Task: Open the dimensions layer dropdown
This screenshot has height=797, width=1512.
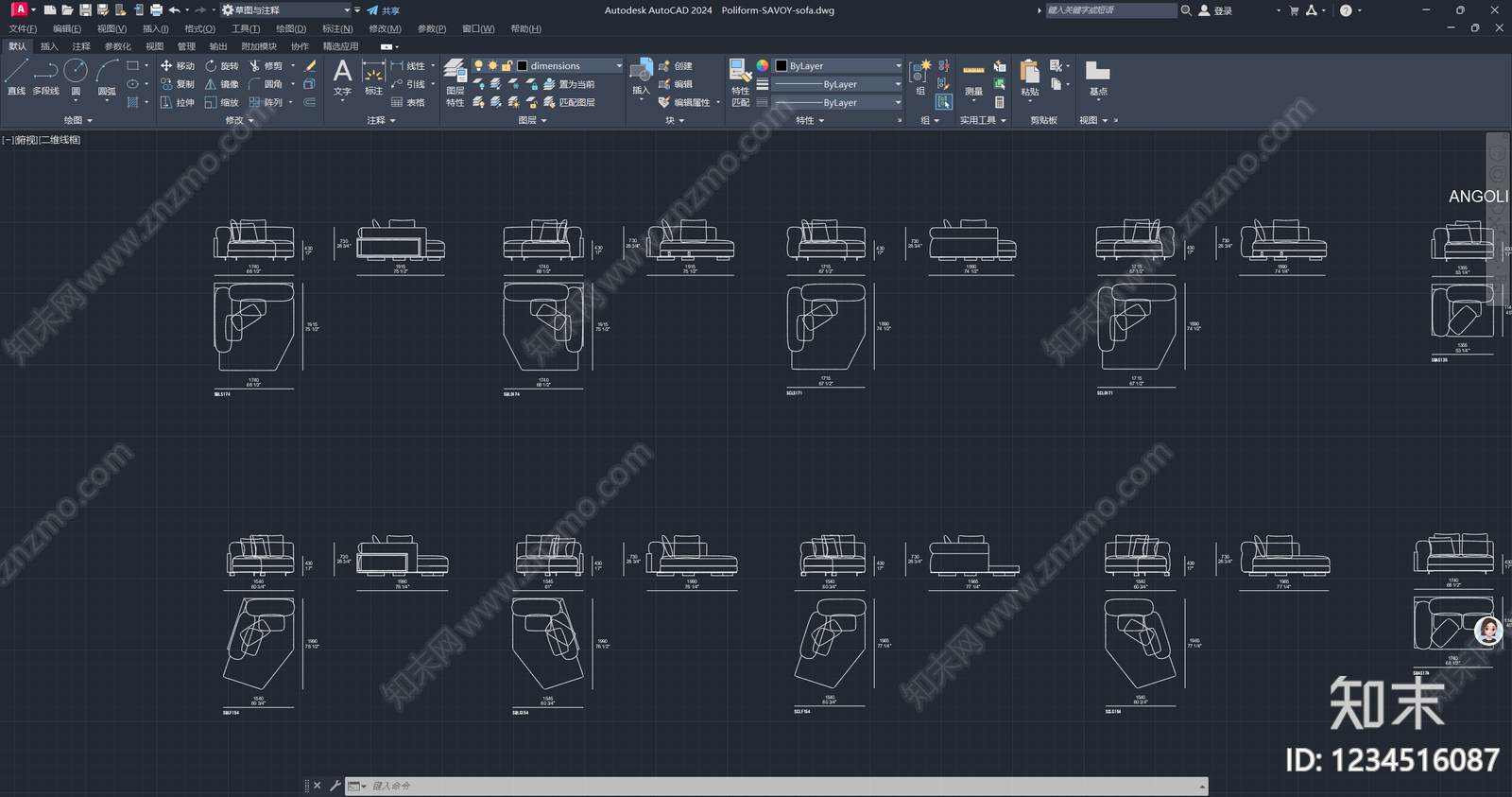Action: [619, 66]
